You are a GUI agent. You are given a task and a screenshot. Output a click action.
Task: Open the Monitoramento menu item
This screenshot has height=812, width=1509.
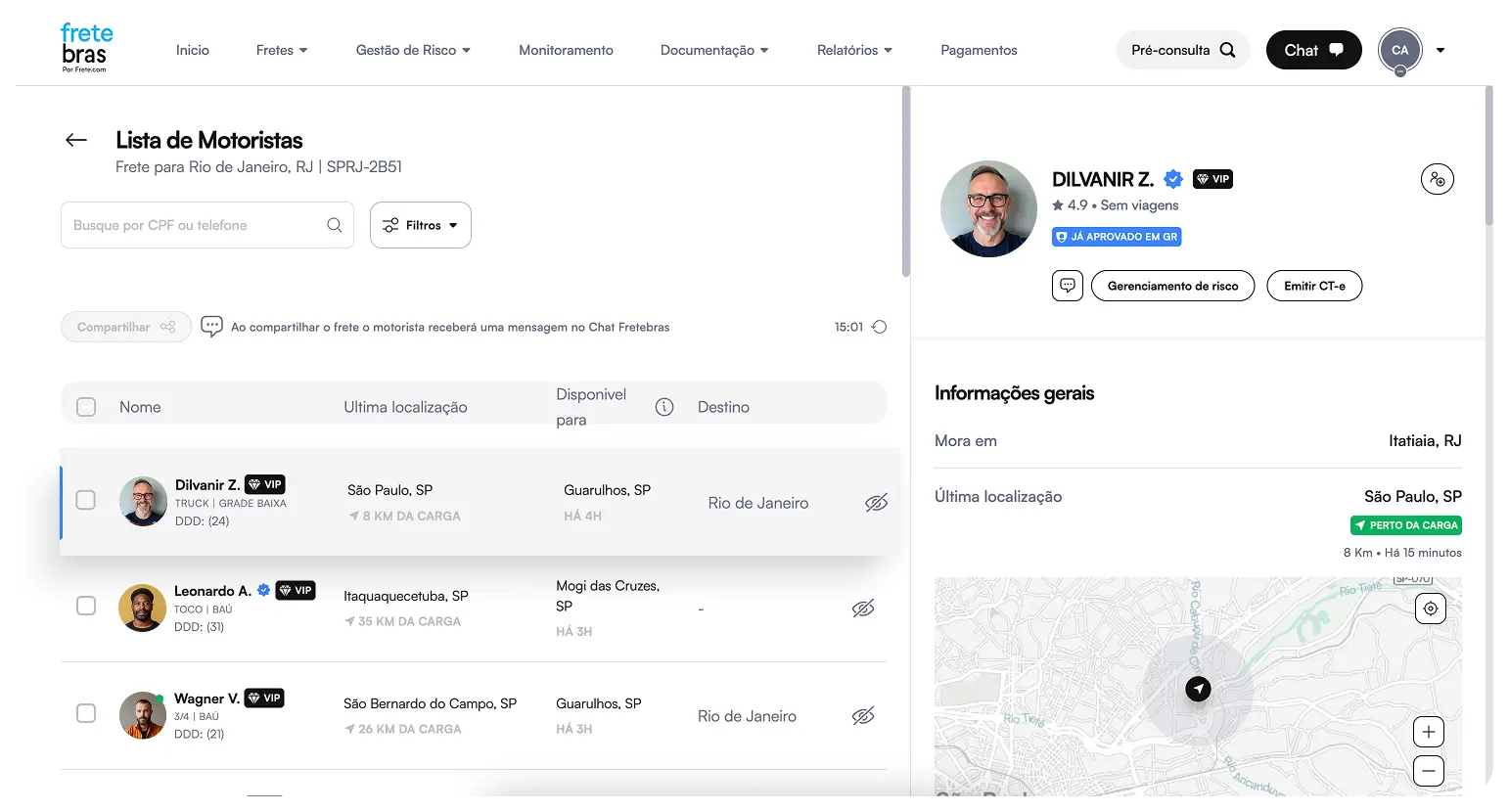tap(566, 50)
